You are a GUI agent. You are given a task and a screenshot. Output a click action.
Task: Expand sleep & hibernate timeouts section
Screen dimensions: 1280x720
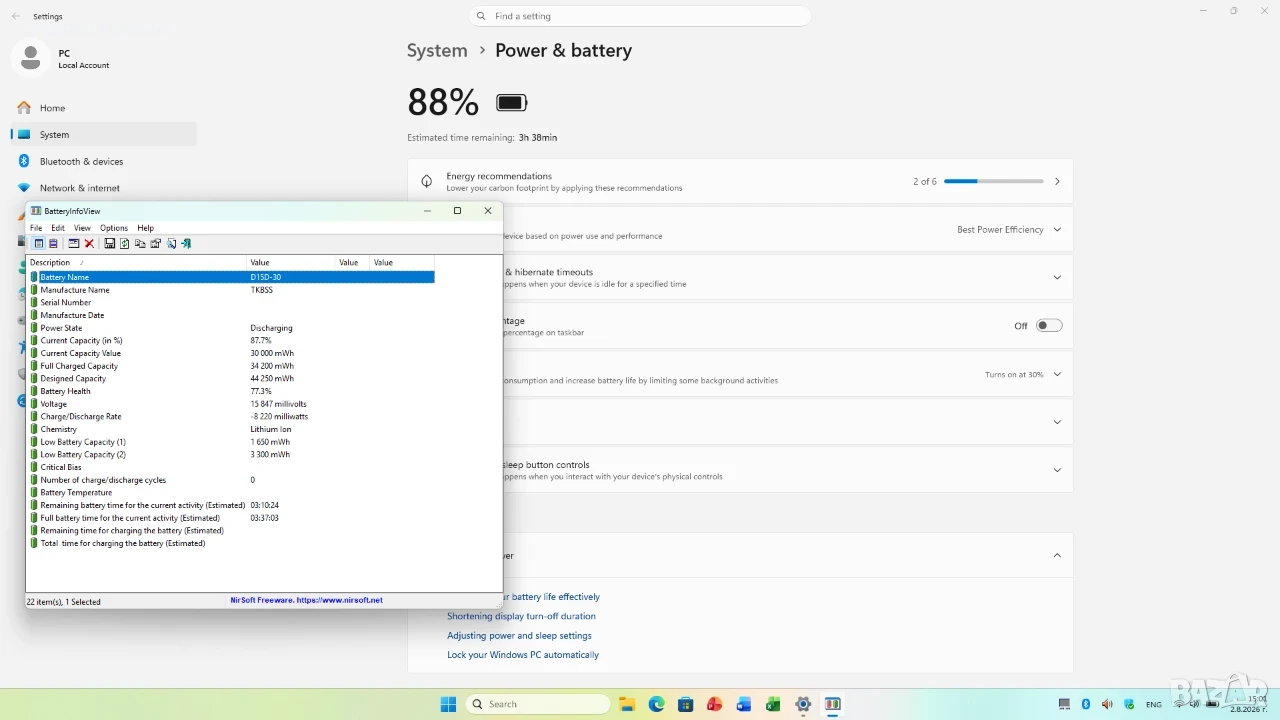[1057, 277]
